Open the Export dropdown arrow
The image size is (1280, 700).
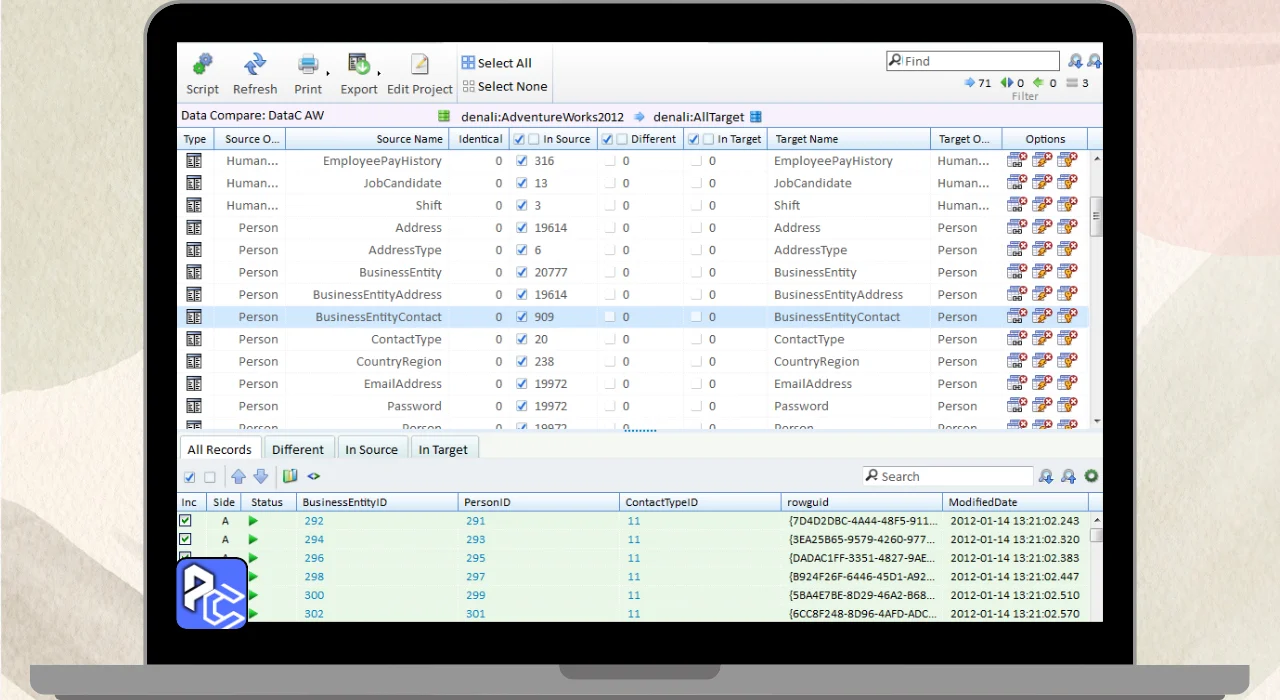(378, 73)
